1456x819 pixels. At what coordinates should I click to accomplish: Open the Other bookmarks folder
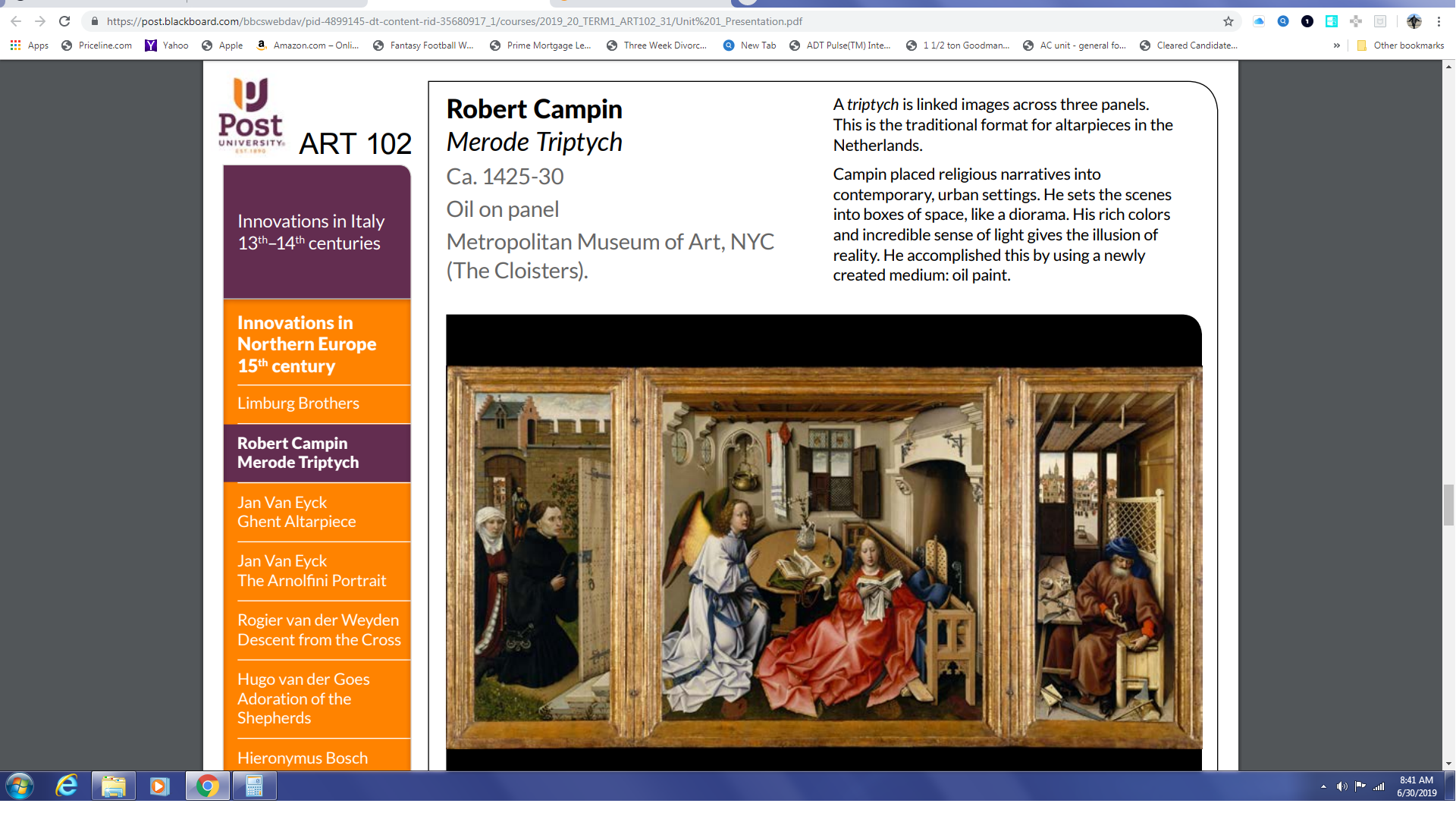[x=1400, y=45]
